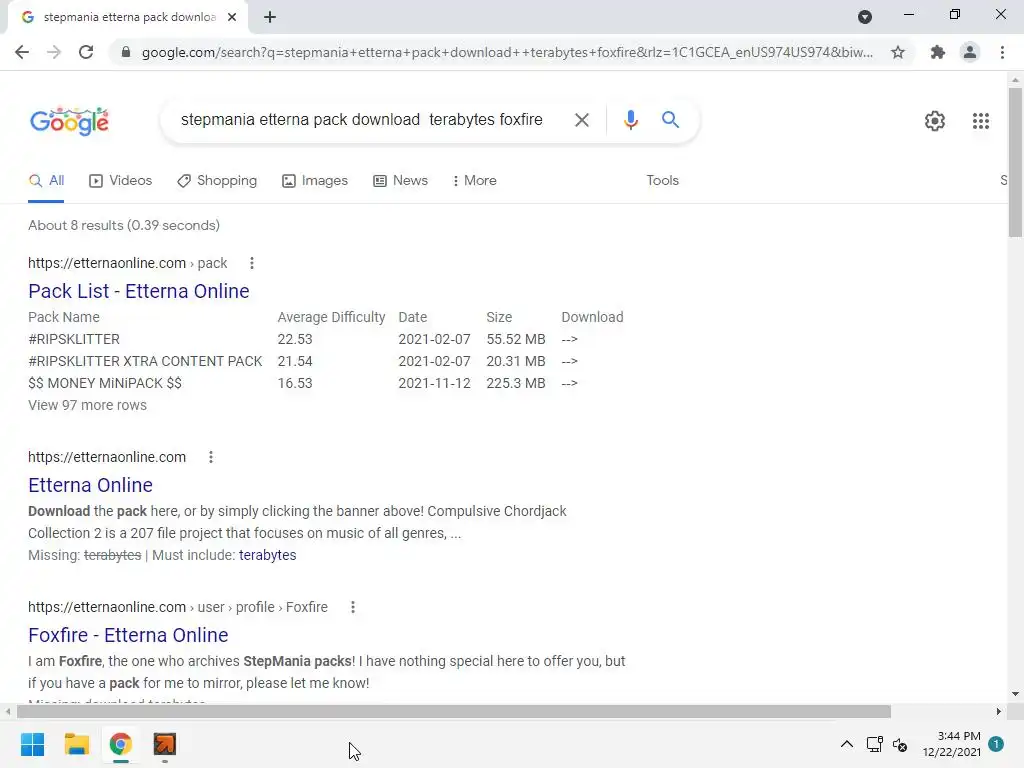
Task: Reload the current Google search page
Action: pos(86,52)
